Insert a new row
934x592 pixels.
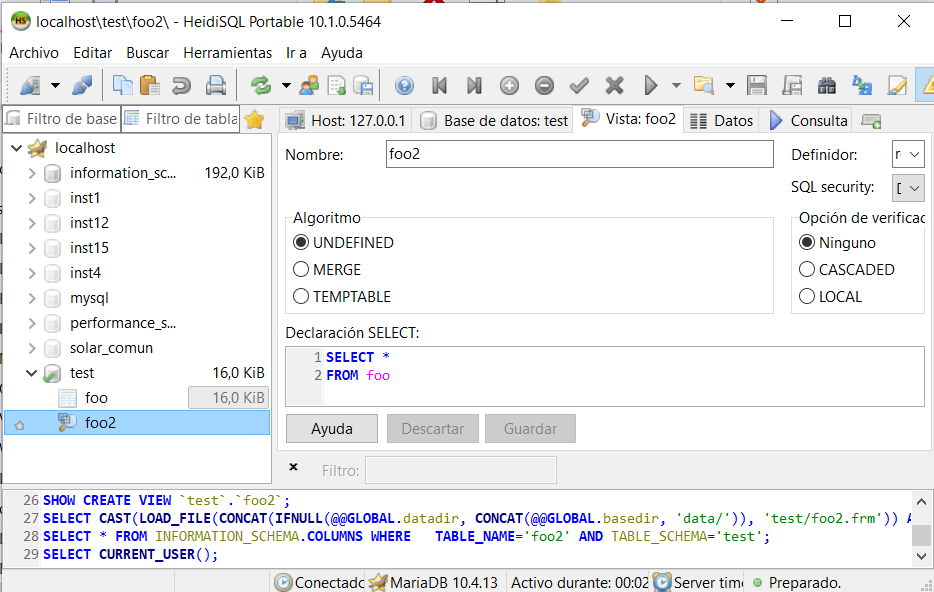pyautogui.click(x=508, y=85)
